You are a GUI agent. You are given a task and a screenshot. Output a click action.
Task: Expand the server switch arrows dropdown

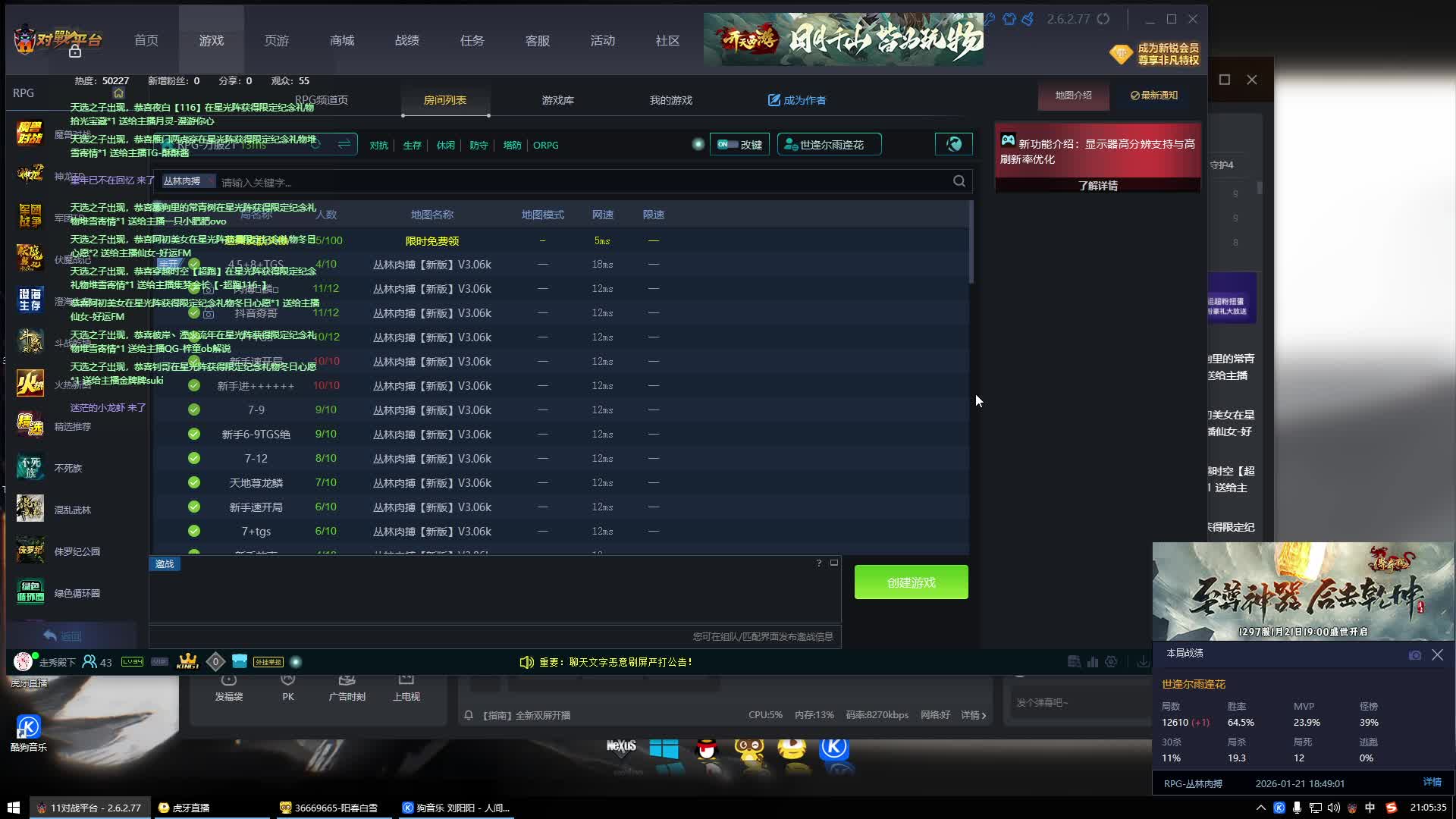(344, 144)
